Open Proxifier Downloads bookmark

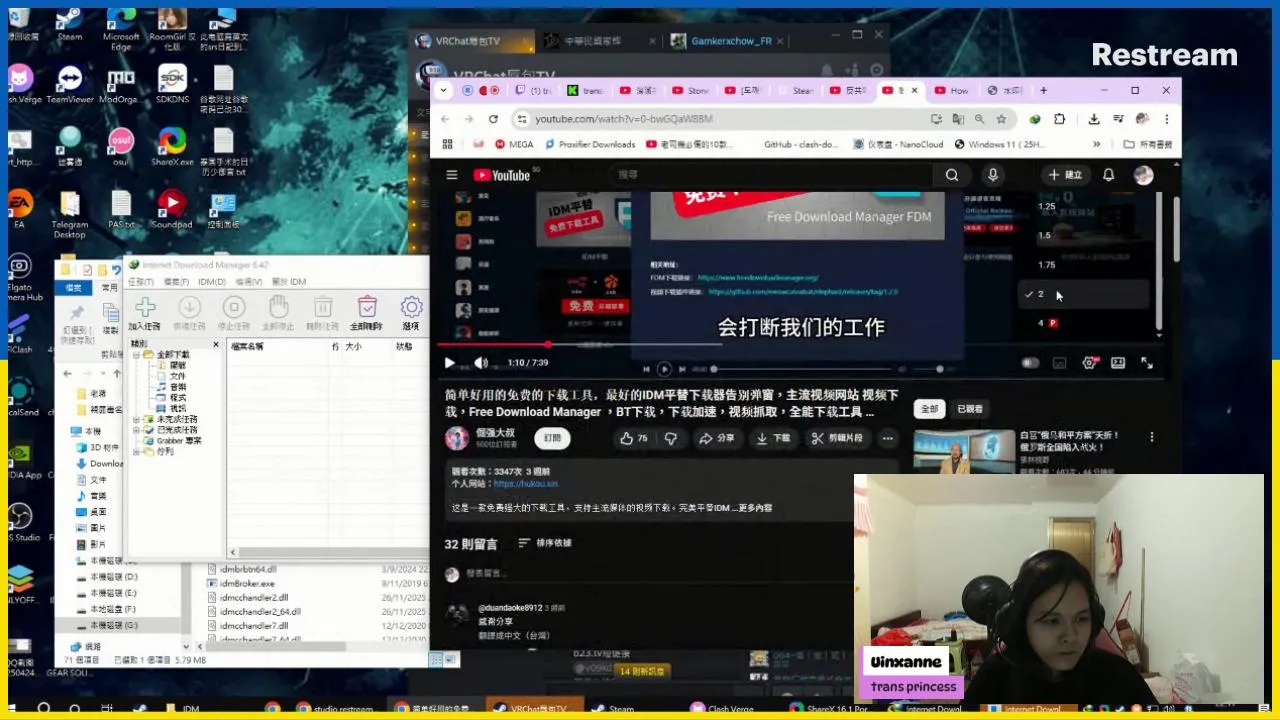590,144
